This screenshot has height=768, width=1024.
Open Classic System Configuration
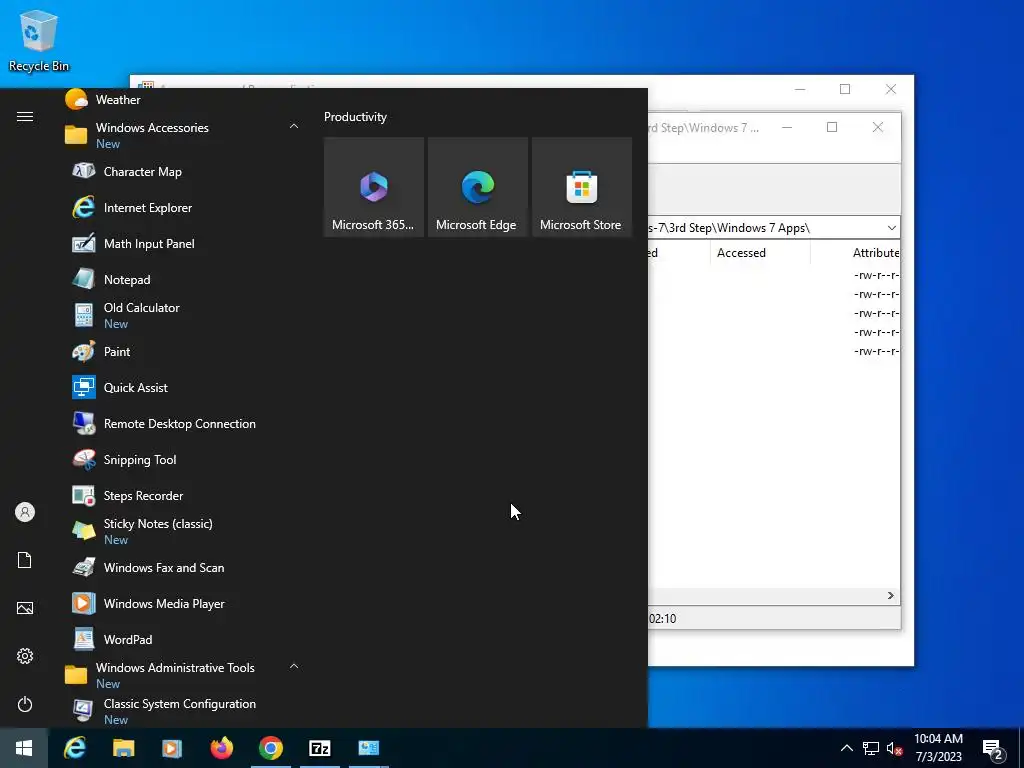(180, 711)
